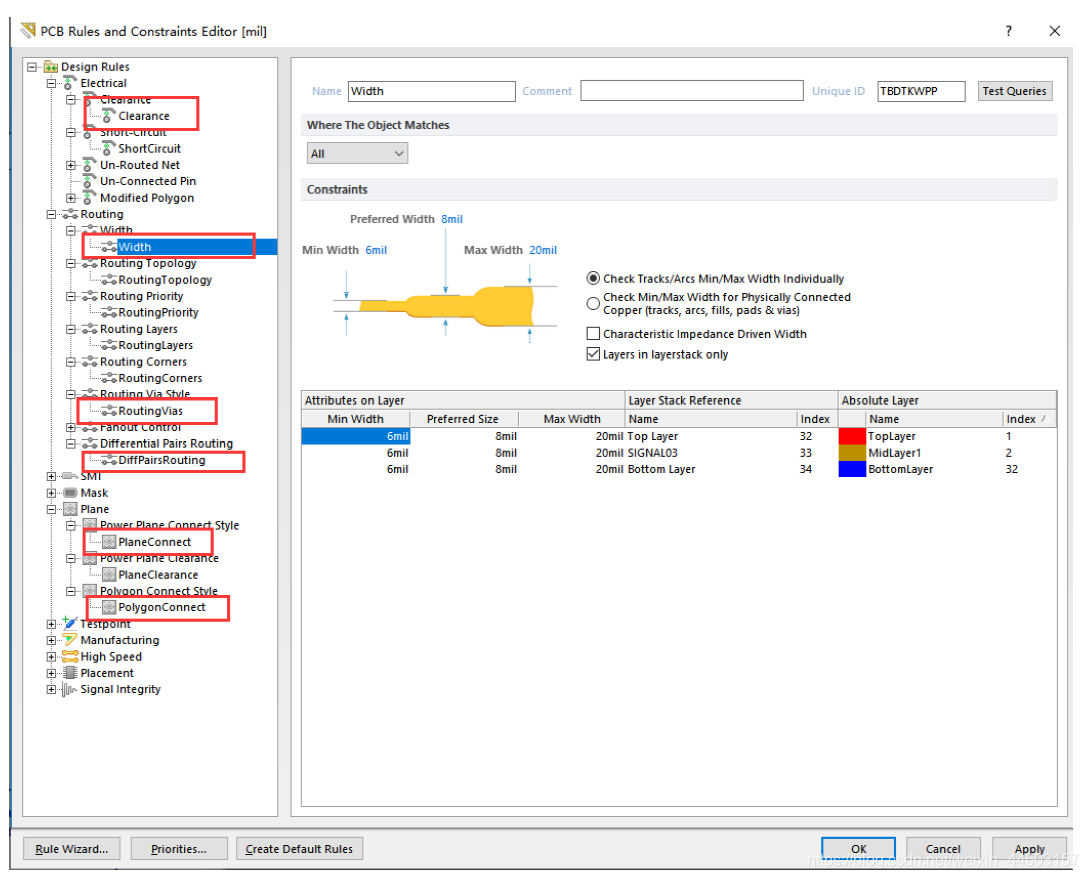Image resolution: width=1089 pixels, height=879 pixels.
Task: Select the DiffPairsRouting rule
Action: coord(161,460)
